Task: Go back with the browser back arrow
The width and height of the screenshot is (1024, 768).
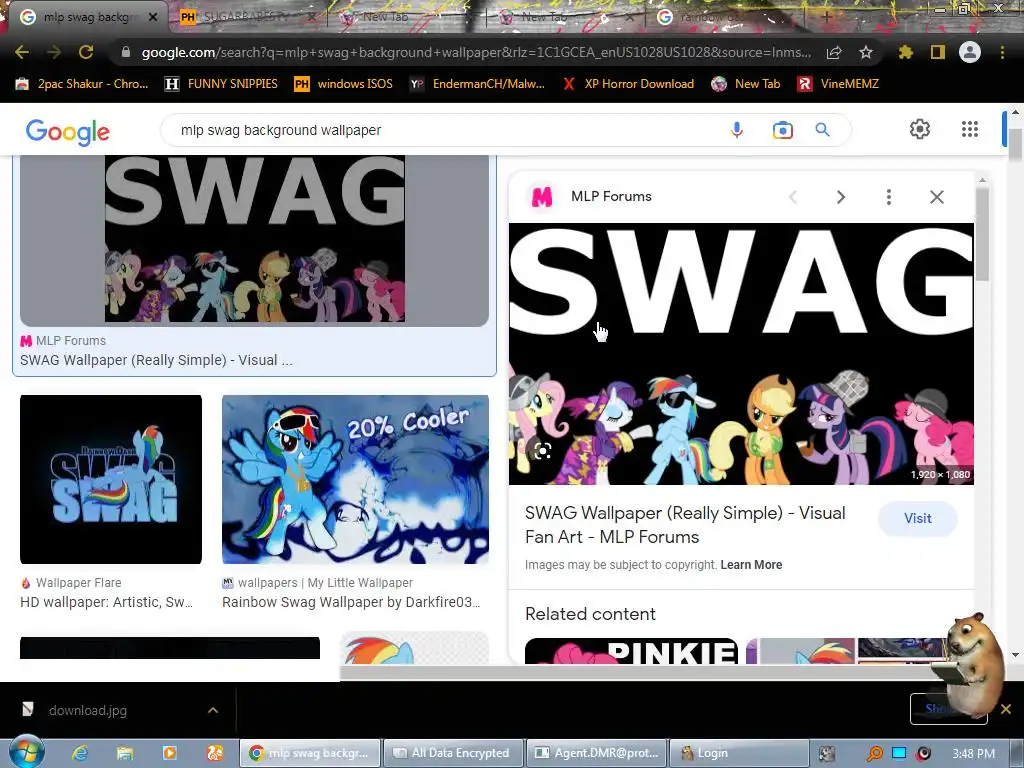Action: point(22,52)
